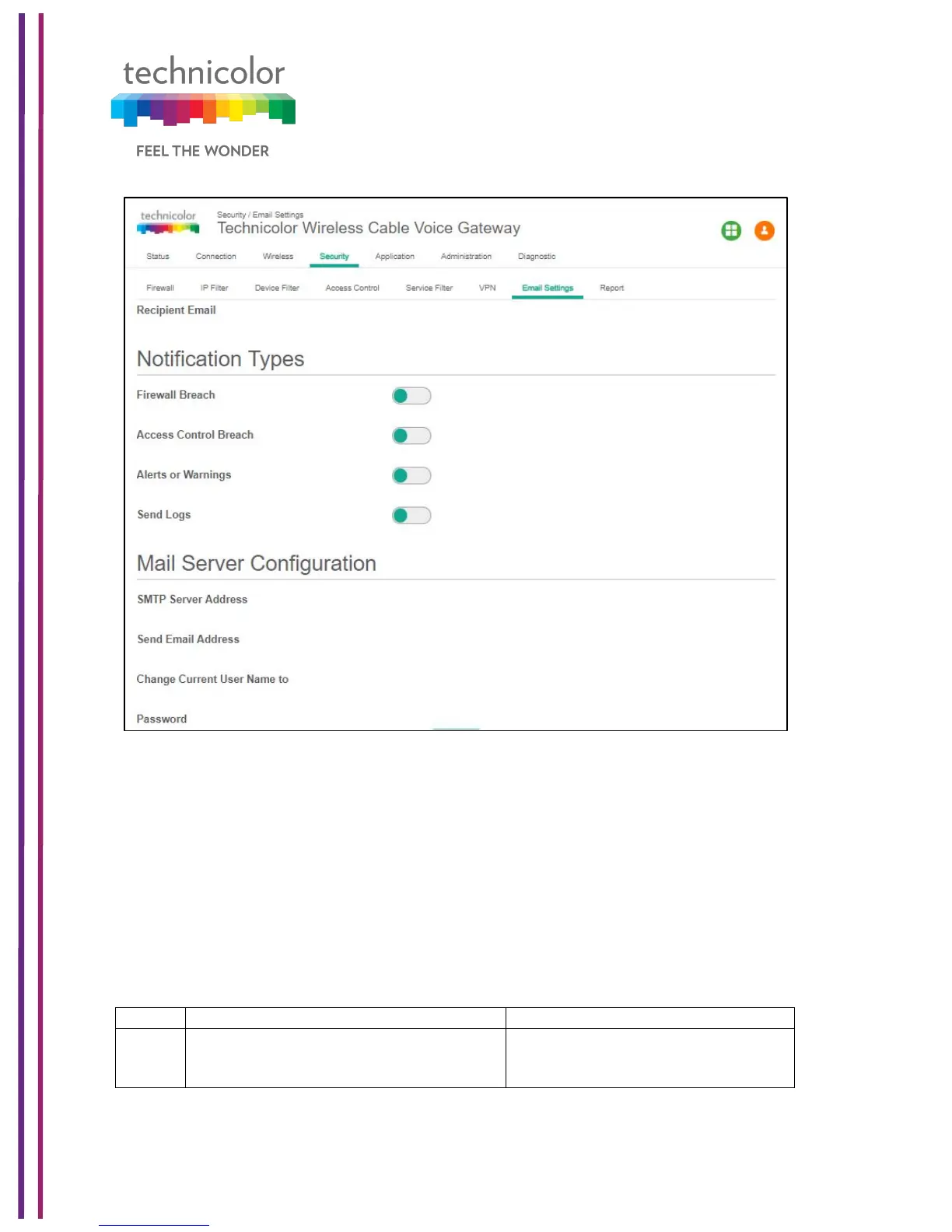Click the Firewall Breach label
The width and height of the screenshot is (952, 1232).
point(176,395)
